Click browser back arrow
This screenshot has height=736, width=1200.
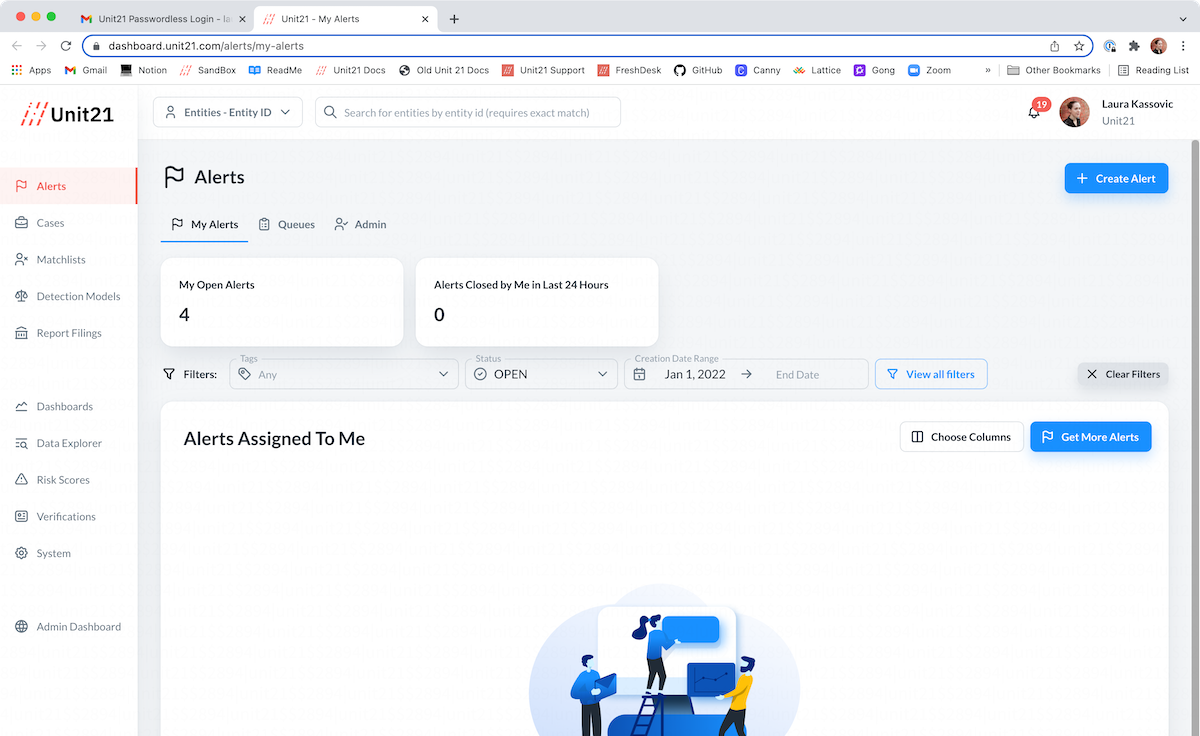pyautogui.click(x=17, y=46)
